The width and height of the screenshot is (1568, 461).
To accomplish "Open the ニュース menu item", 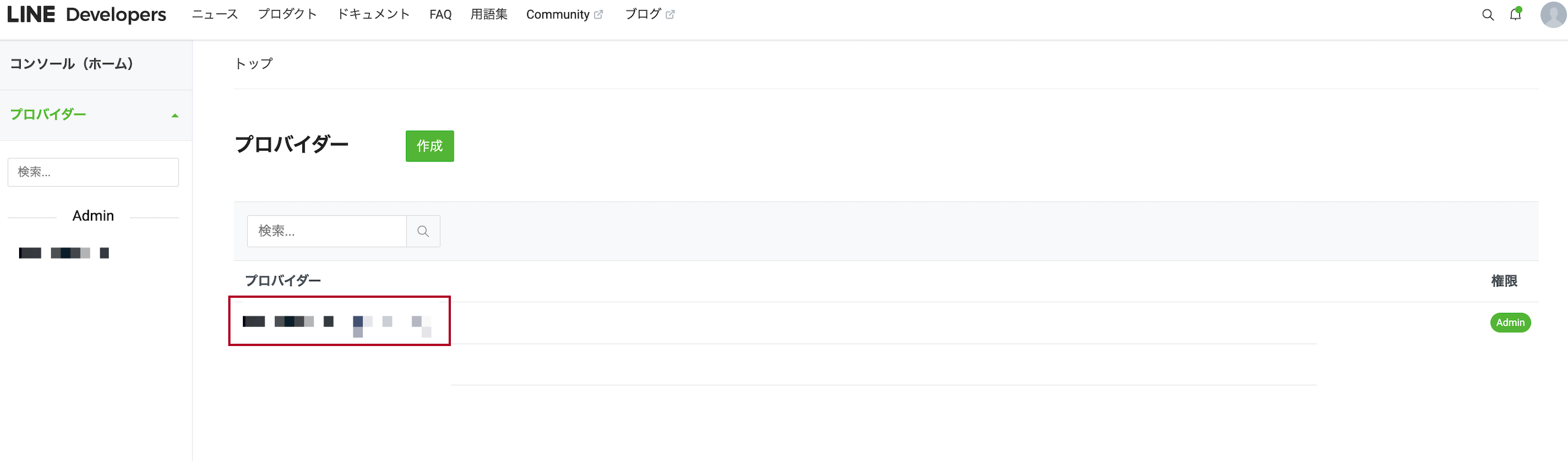I will (215, 15).
